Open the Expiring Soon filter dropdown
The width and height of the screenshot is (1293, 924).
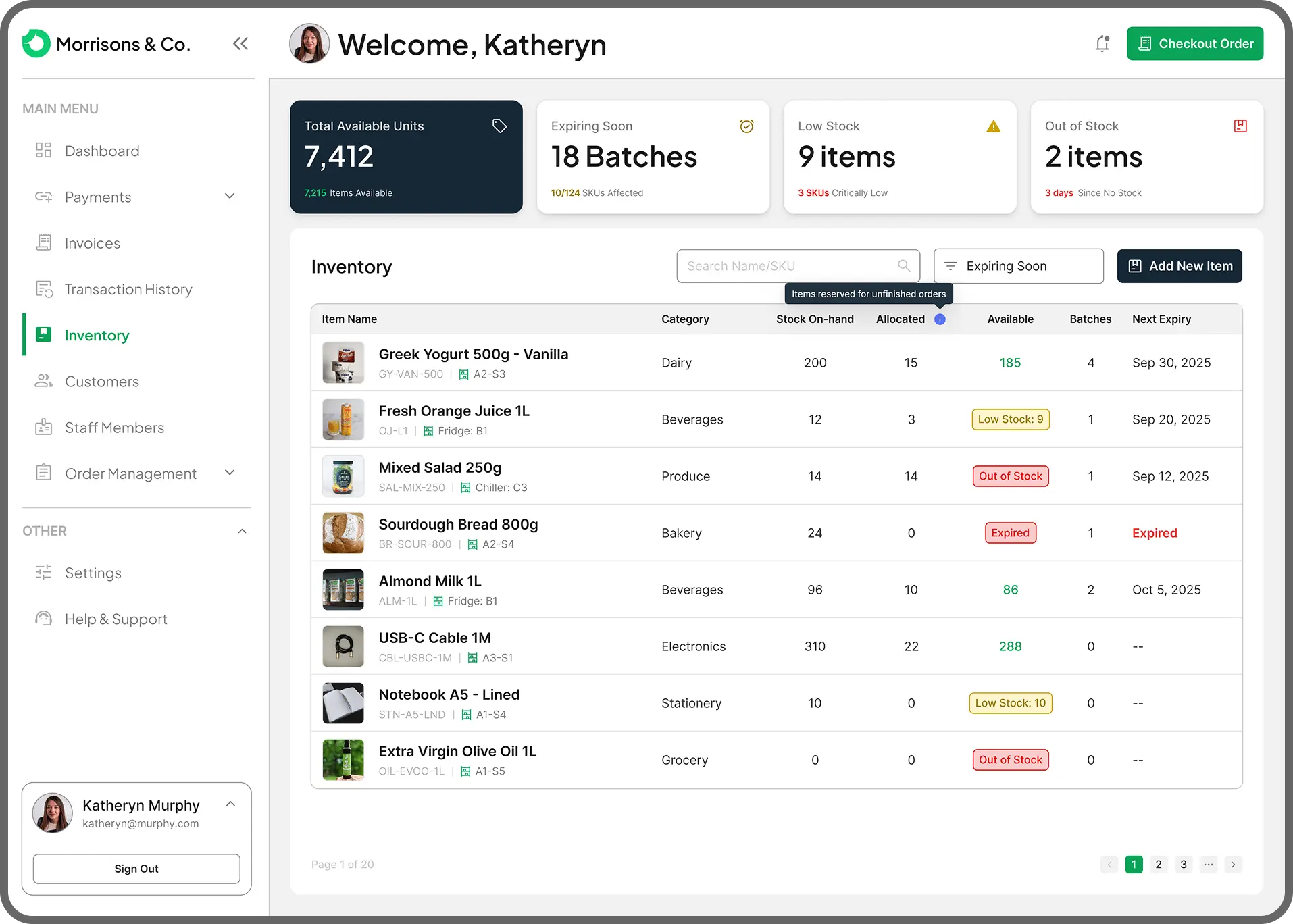click(x=1017, y=265)
